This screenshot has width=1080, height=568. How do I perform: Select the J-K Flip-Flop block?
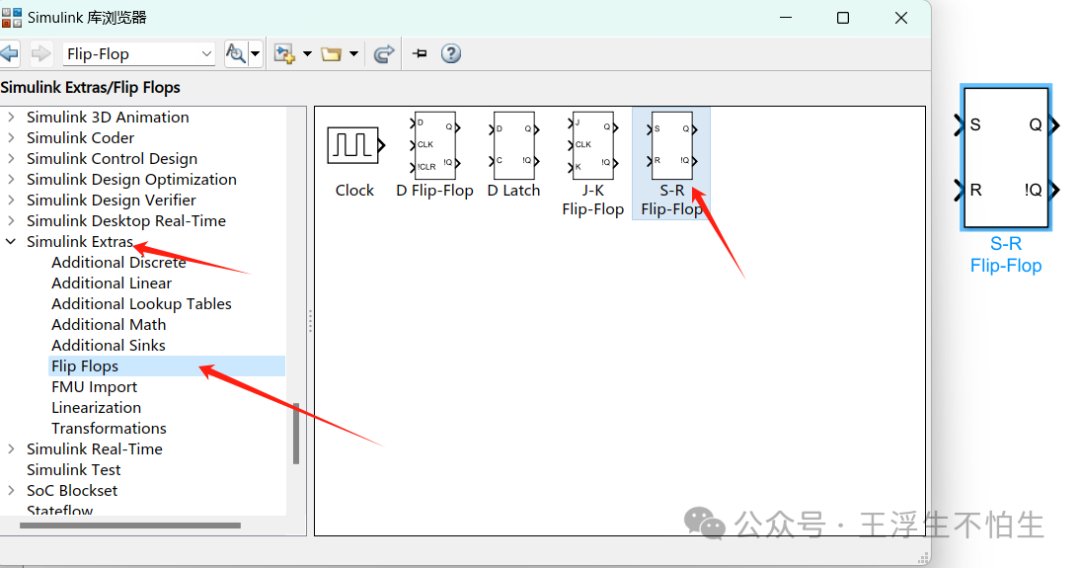[x=592, y=165]
